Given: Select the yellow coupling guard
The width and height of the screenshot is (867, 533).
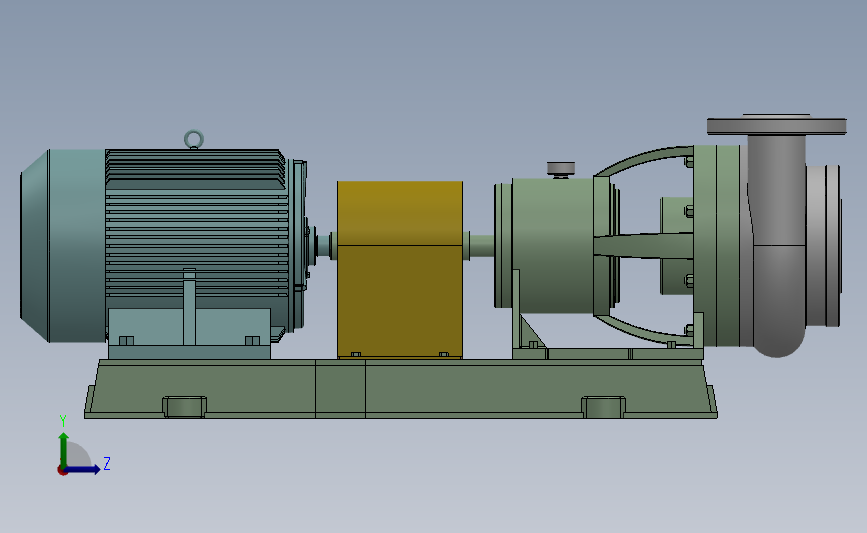Looking at the screenshot, I should pos(400,270).
